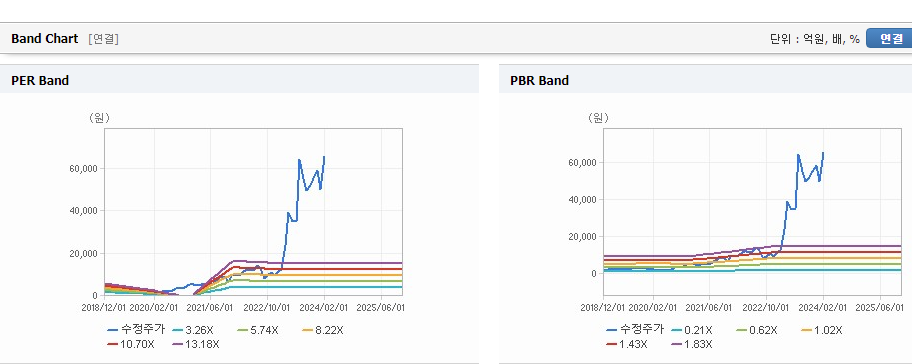Toggle 1.43X legend series in PBR Band
Viewport: 912px width, 364px height.
(628, 344)
